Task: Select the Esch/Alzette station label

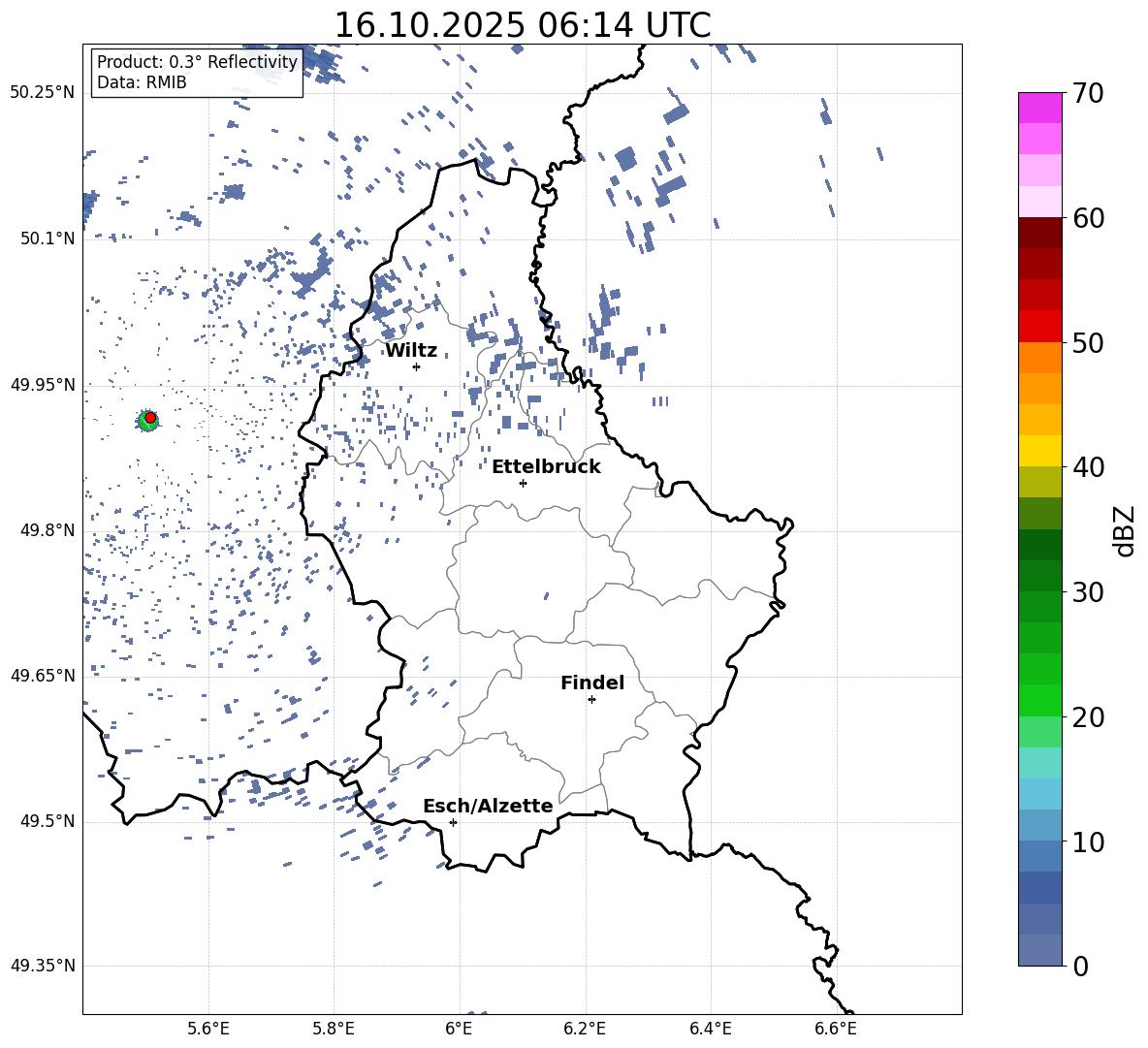Action: pyautogui.click(x=488, y=806)
